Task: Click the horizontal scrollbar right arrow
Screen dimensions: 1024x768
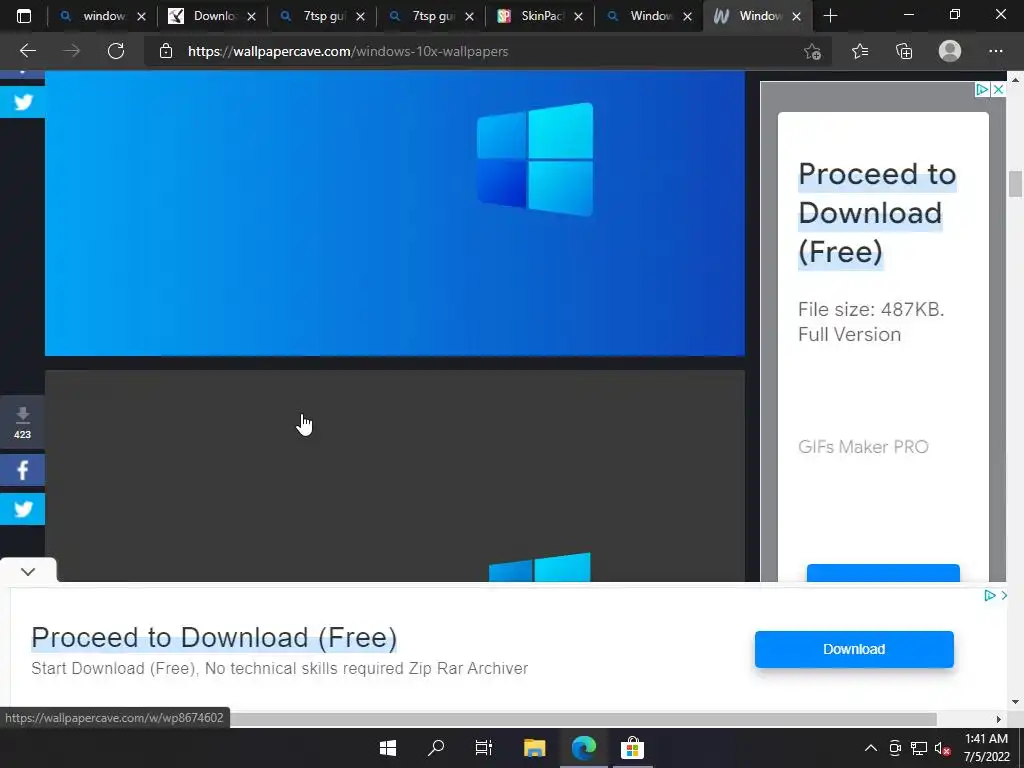Action: [998, 719]
